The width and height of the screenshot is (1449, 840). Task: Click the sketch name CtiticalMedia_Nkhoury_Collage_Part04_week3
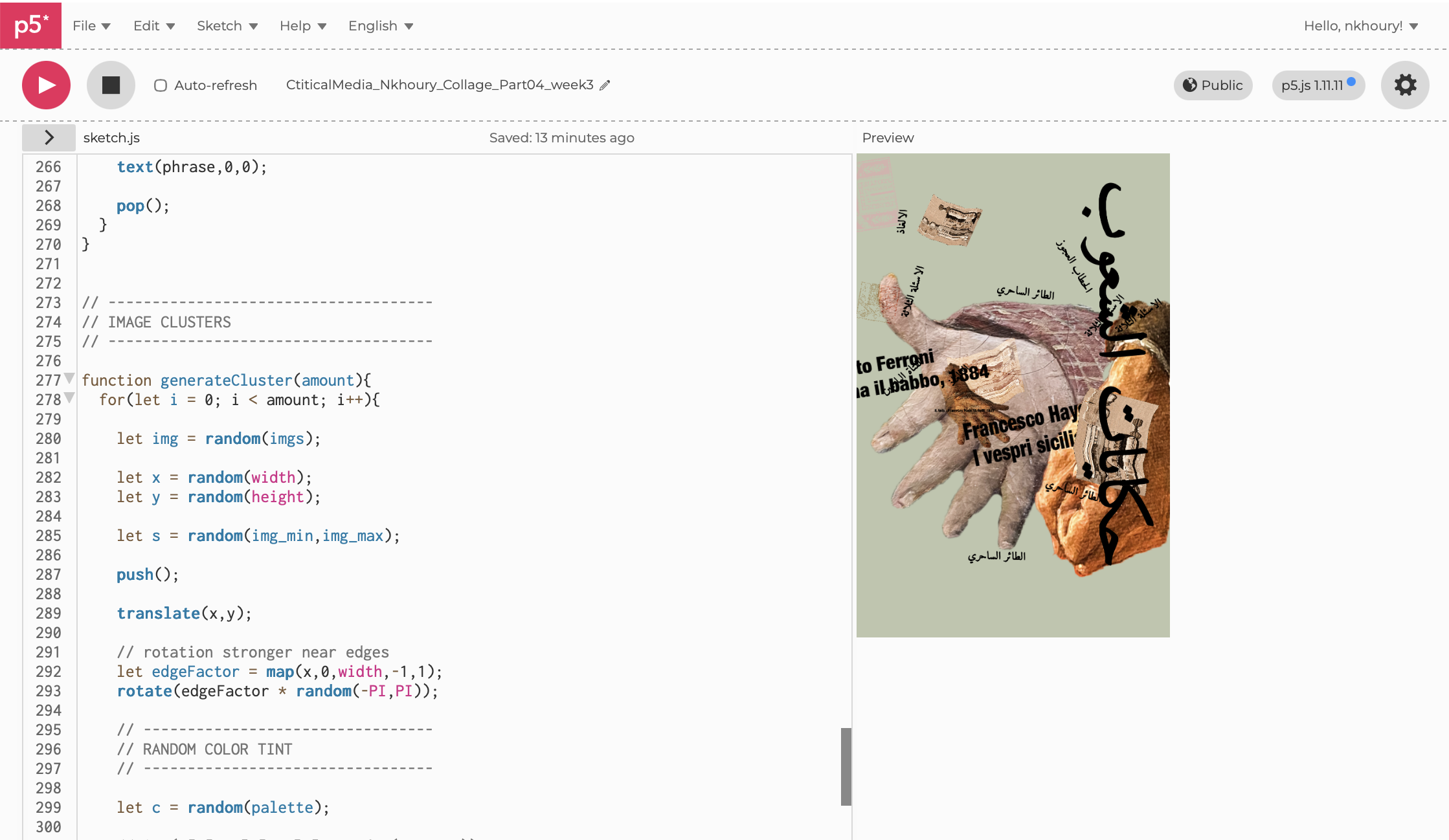[440, 85]
